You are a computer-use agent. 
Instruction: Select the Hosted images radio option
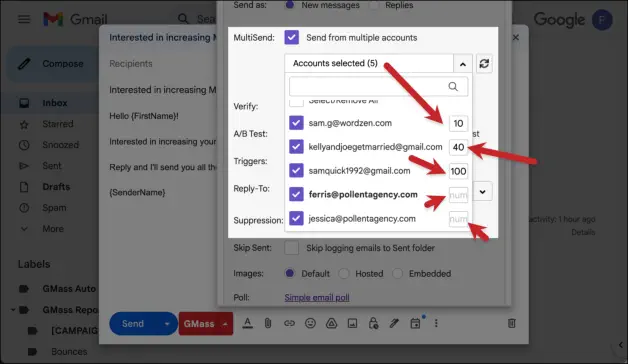click(344, 274)
